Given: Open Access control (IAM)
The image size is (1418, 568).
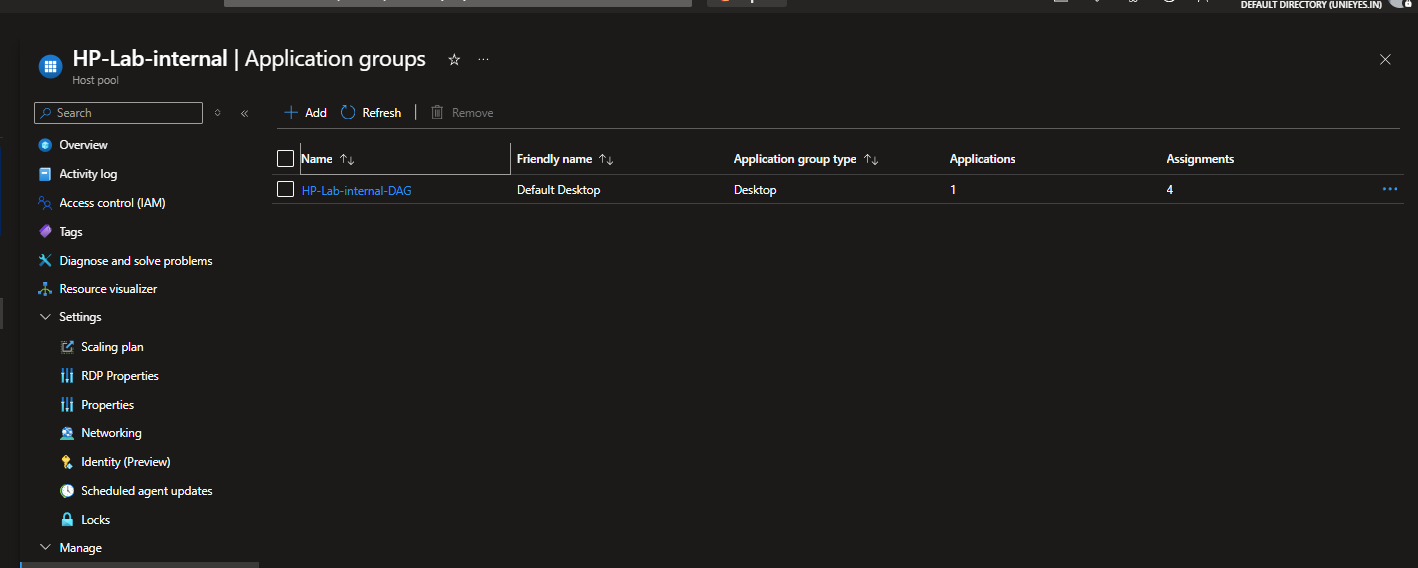Looking at the screenshot, I should point(112,203).
